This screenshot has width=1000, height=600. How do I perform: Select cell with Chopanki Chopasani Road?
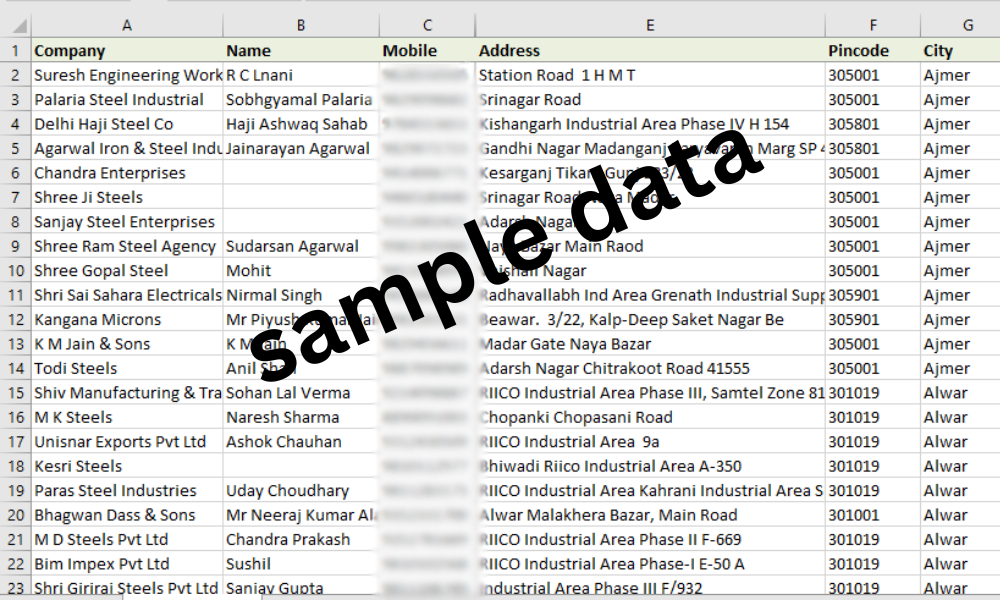[x=650, y=417]
